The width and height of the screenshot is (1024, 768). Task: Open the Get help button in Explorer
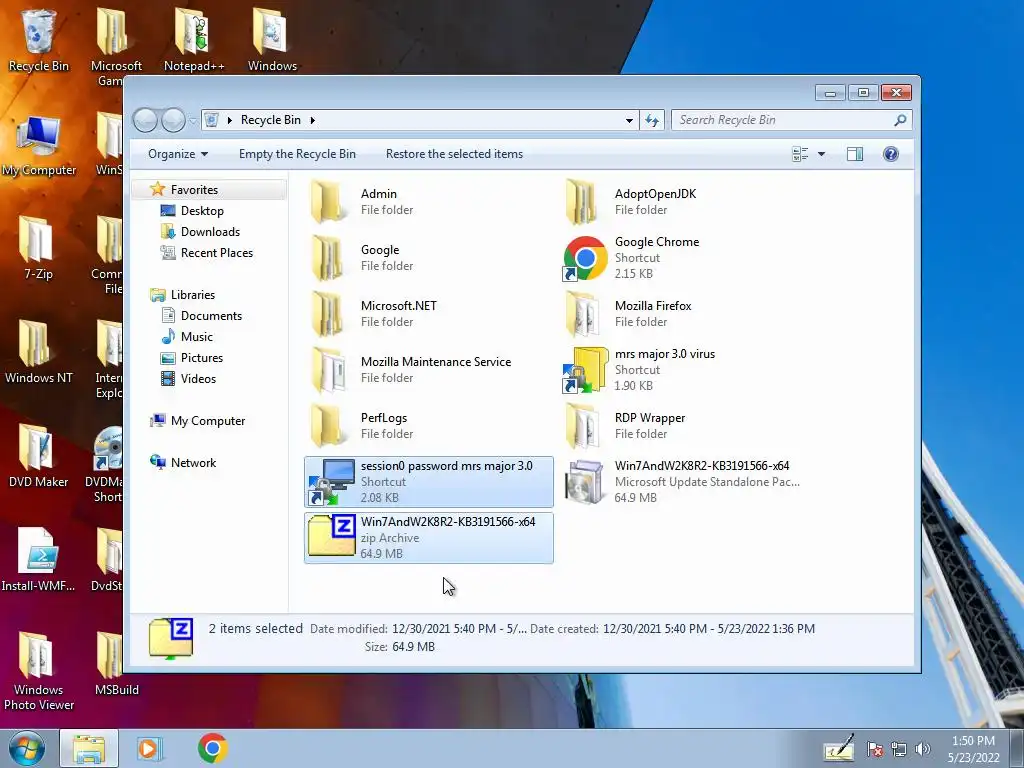891,154
